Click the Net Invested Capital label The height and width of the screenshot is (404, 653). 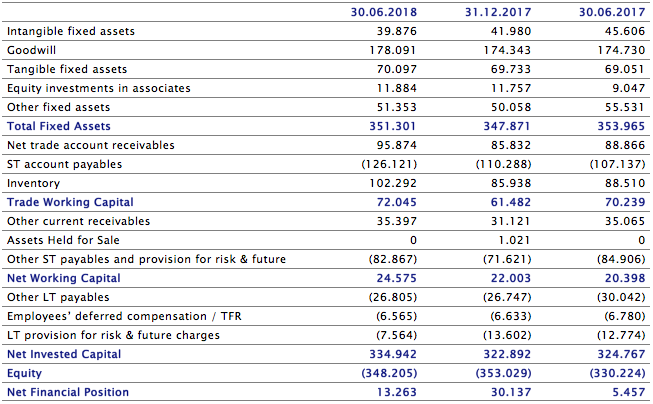coord(64,354)
